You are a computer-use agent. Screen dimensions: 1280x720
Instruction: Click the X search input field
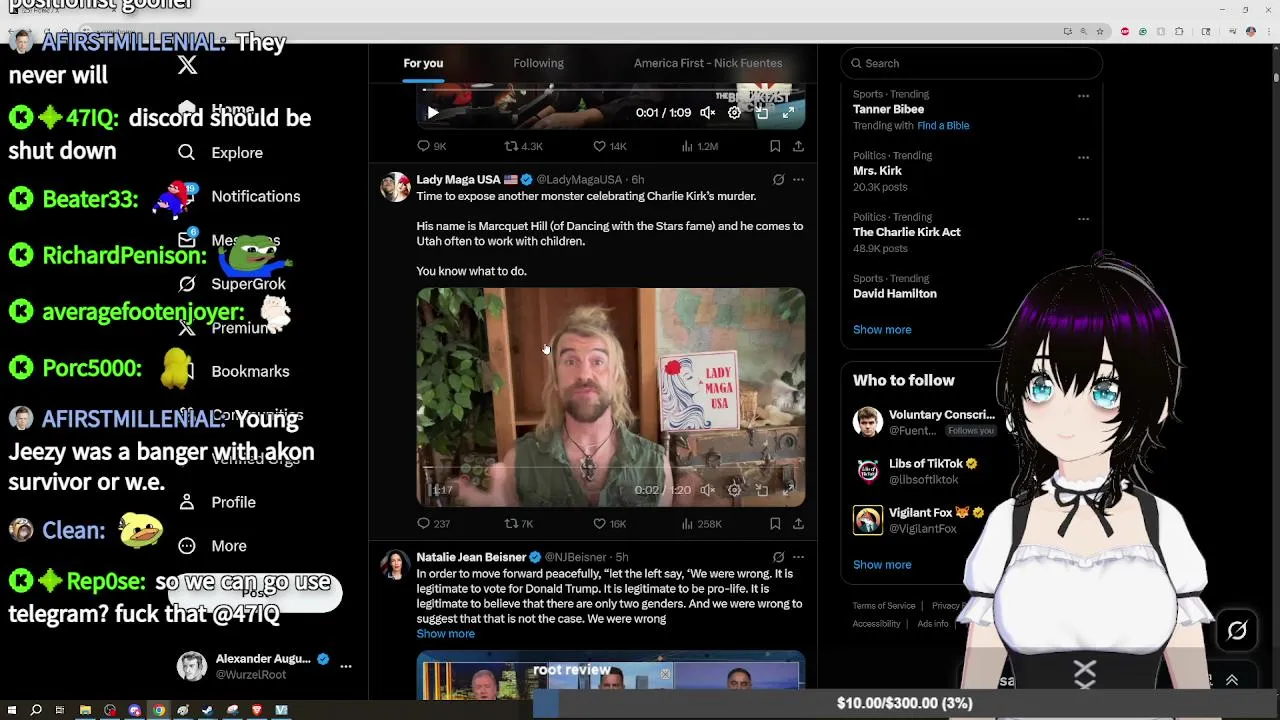click(x=971, y=63)
